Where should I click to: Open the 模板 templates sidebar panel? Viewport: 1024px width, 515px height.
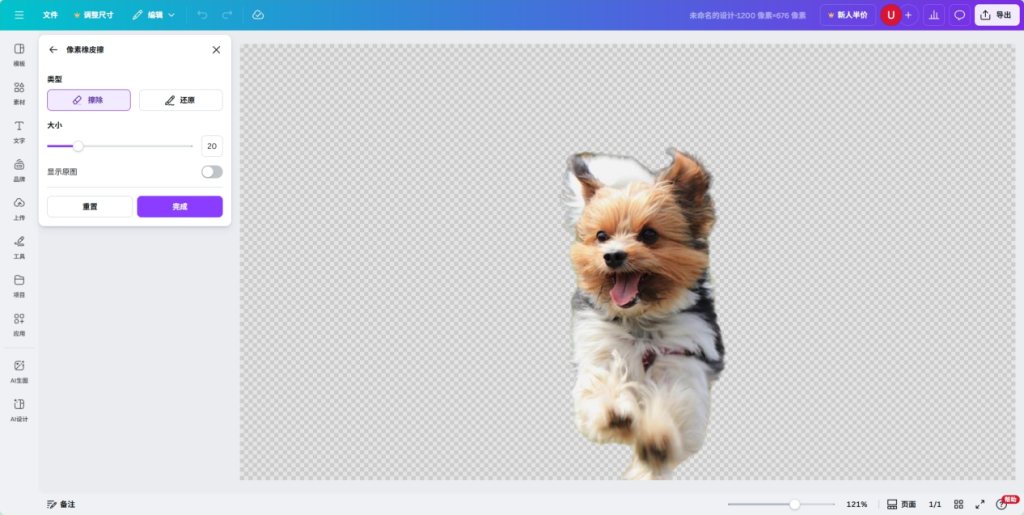tap(19, 55)
